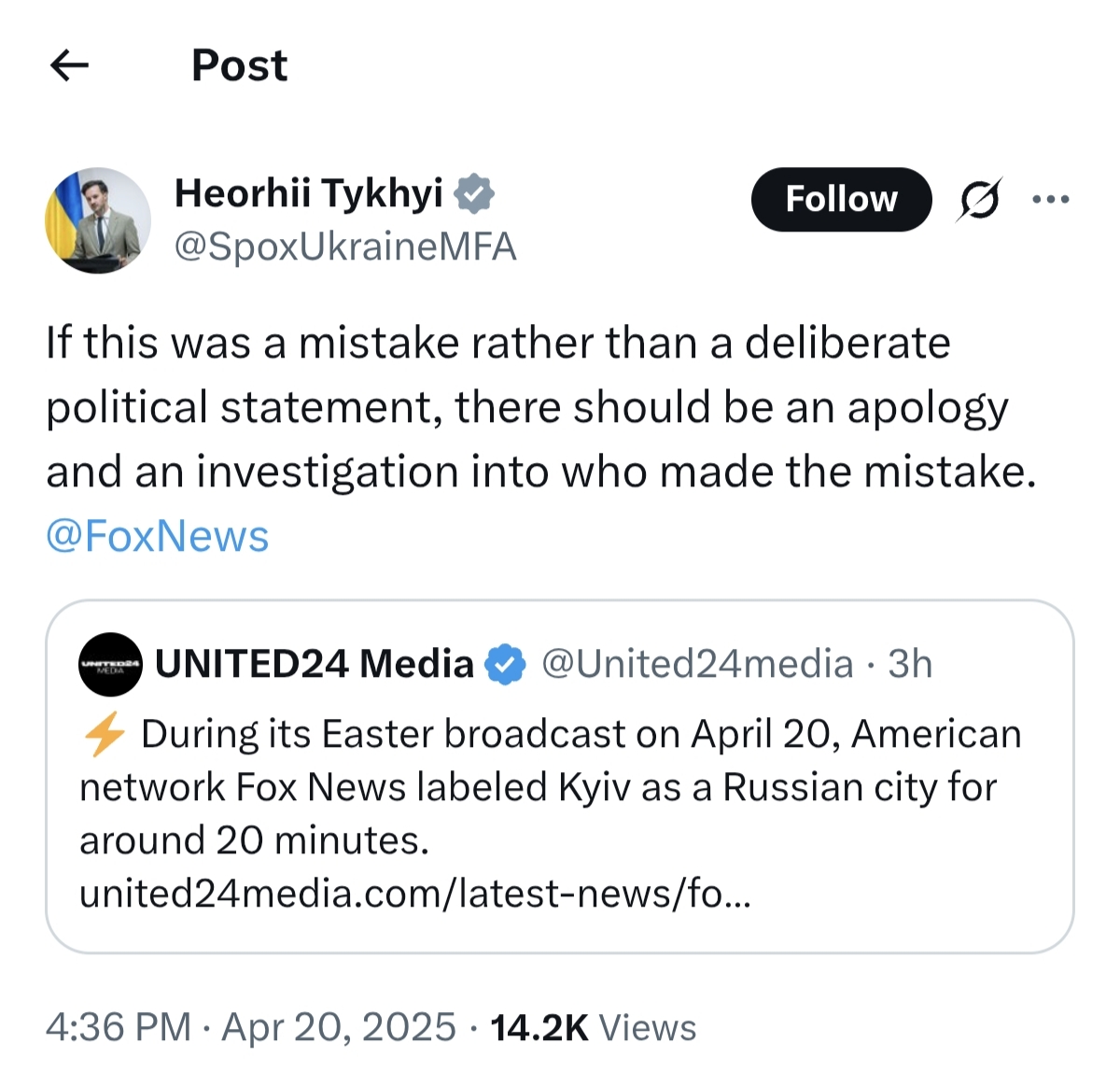This screenshot has height=1085, width=1120.
Task: Open the @FoxNews mention
Action: pyautogui.click(x=158, y=536)
